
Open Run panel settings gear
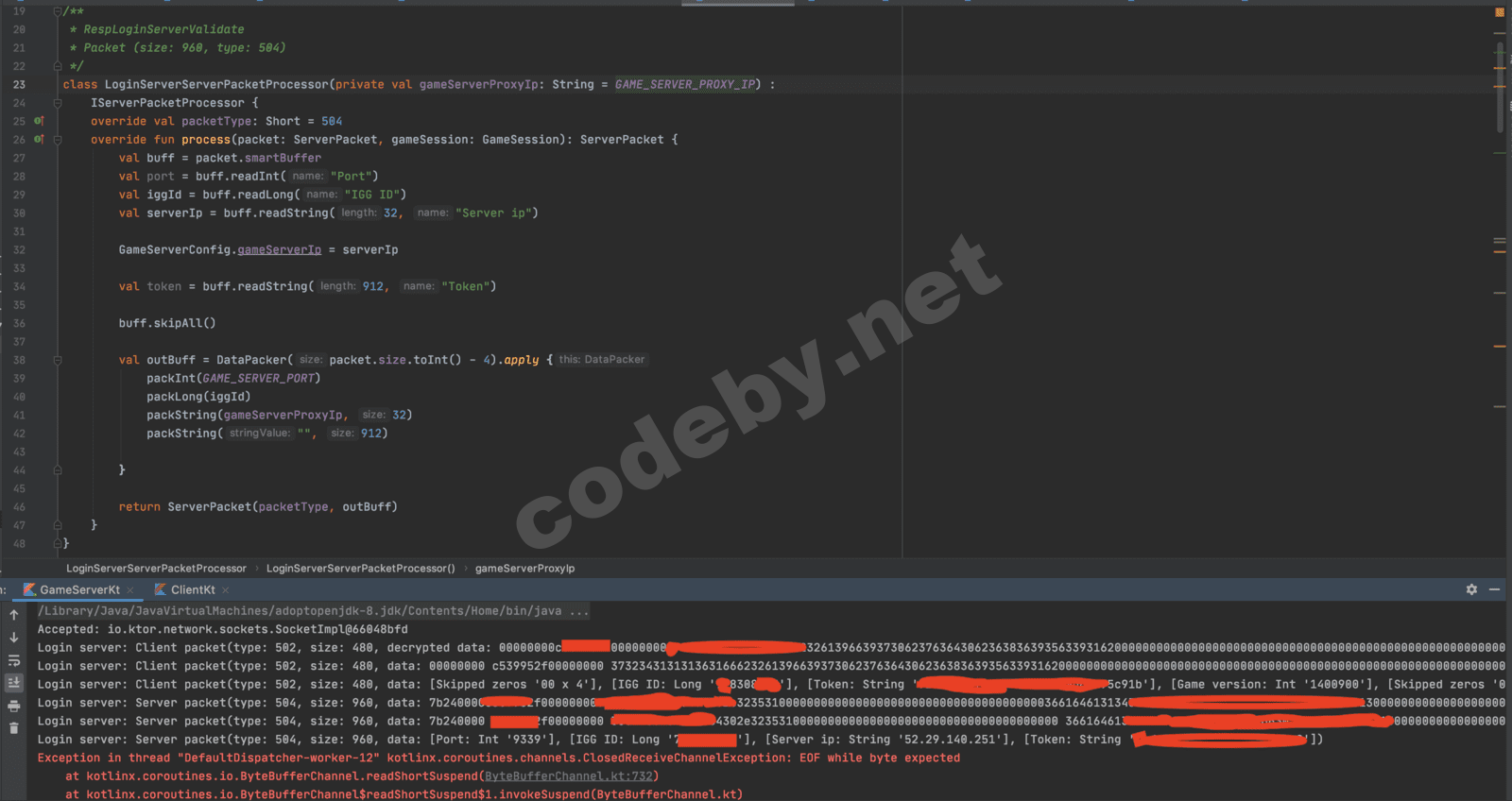point(1471,589)
